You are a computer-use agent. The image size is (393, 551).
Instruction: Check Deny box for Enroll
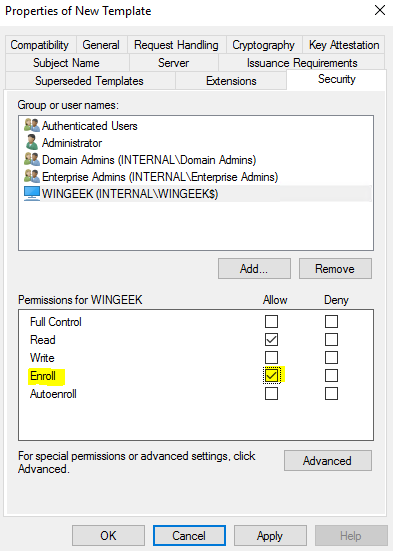tap(331, 376)
